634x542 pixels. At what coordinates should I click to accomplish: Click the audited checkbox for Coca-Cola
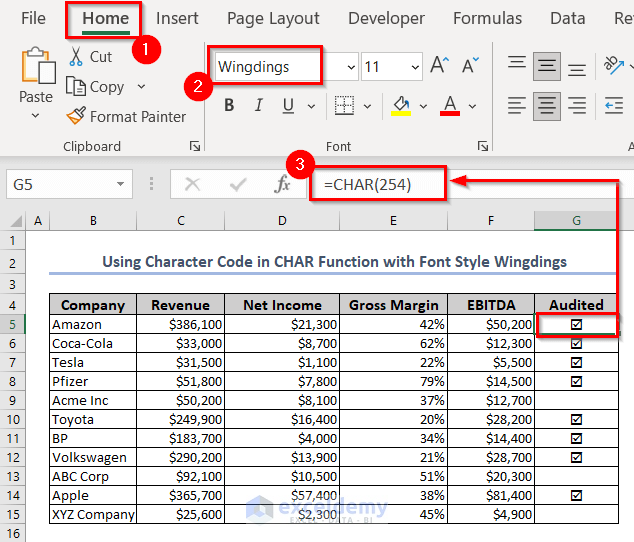[x=576, y=343]
